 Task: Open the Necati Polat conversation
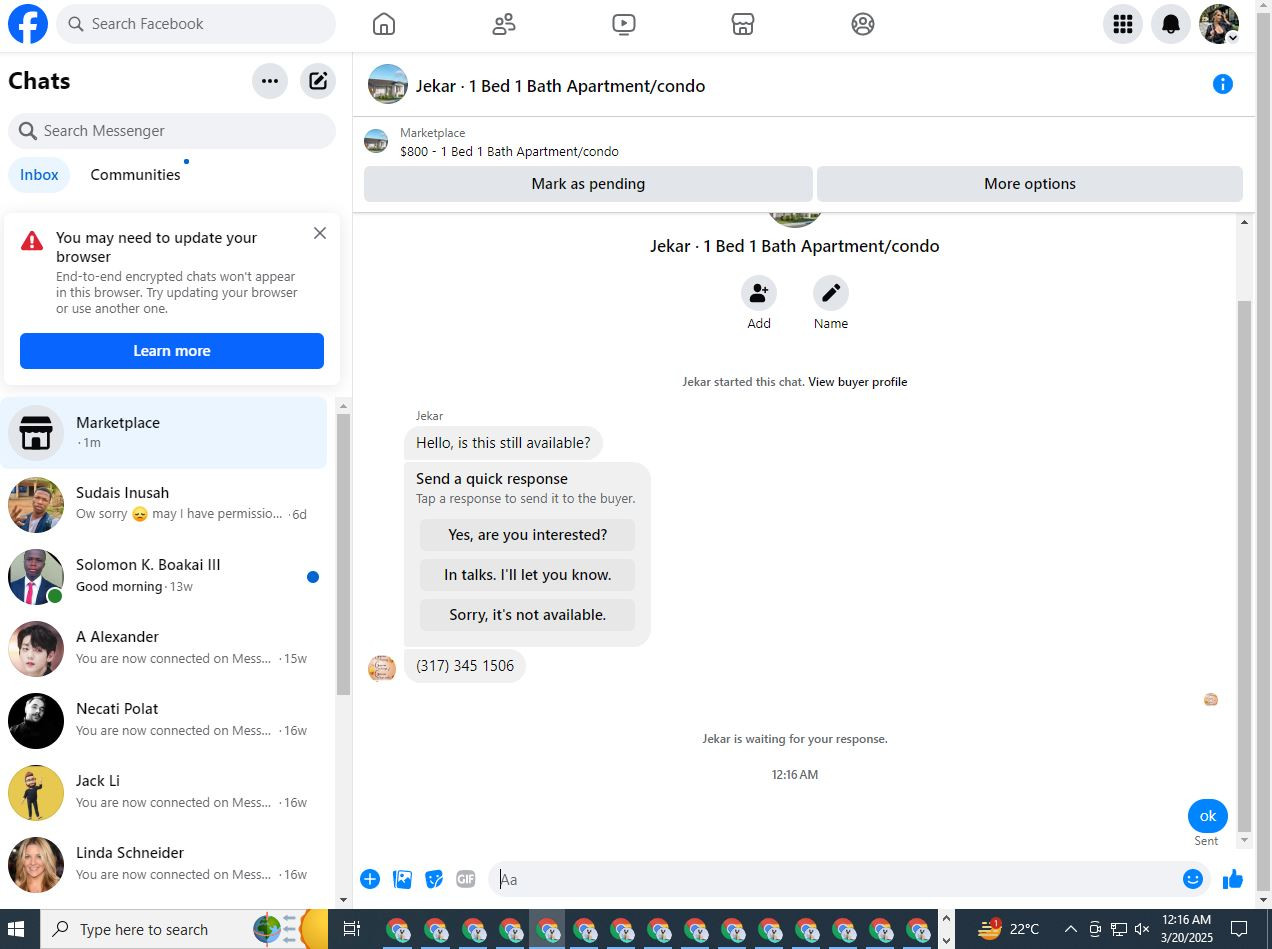164,721
